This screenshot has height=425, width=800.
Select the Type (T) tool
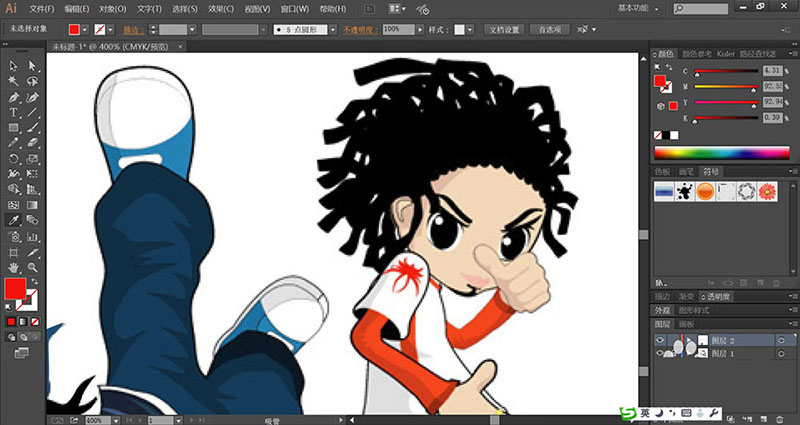coord(14,112)
